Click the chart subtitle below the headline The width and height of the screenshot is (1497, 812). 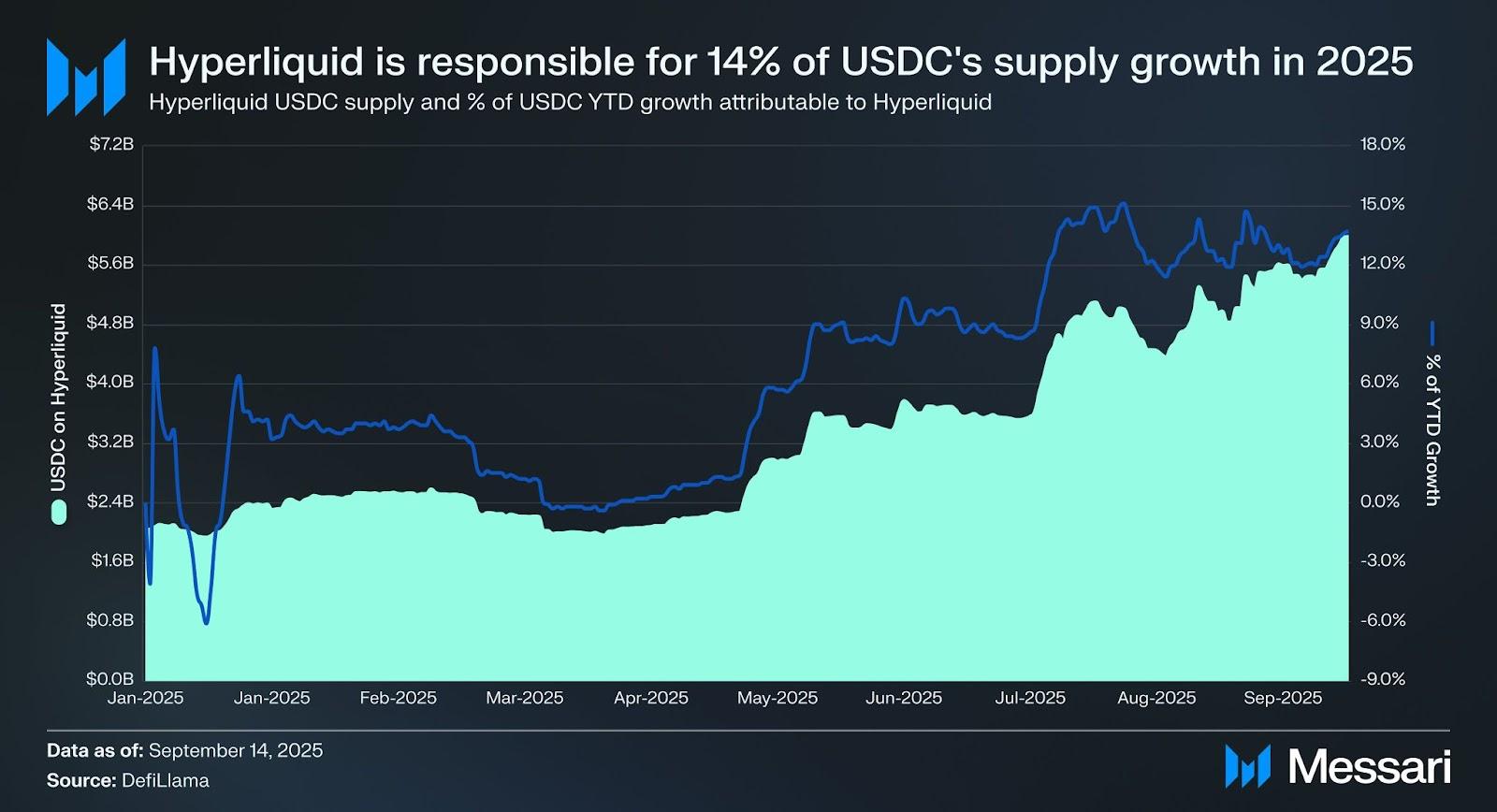[570, 102]
